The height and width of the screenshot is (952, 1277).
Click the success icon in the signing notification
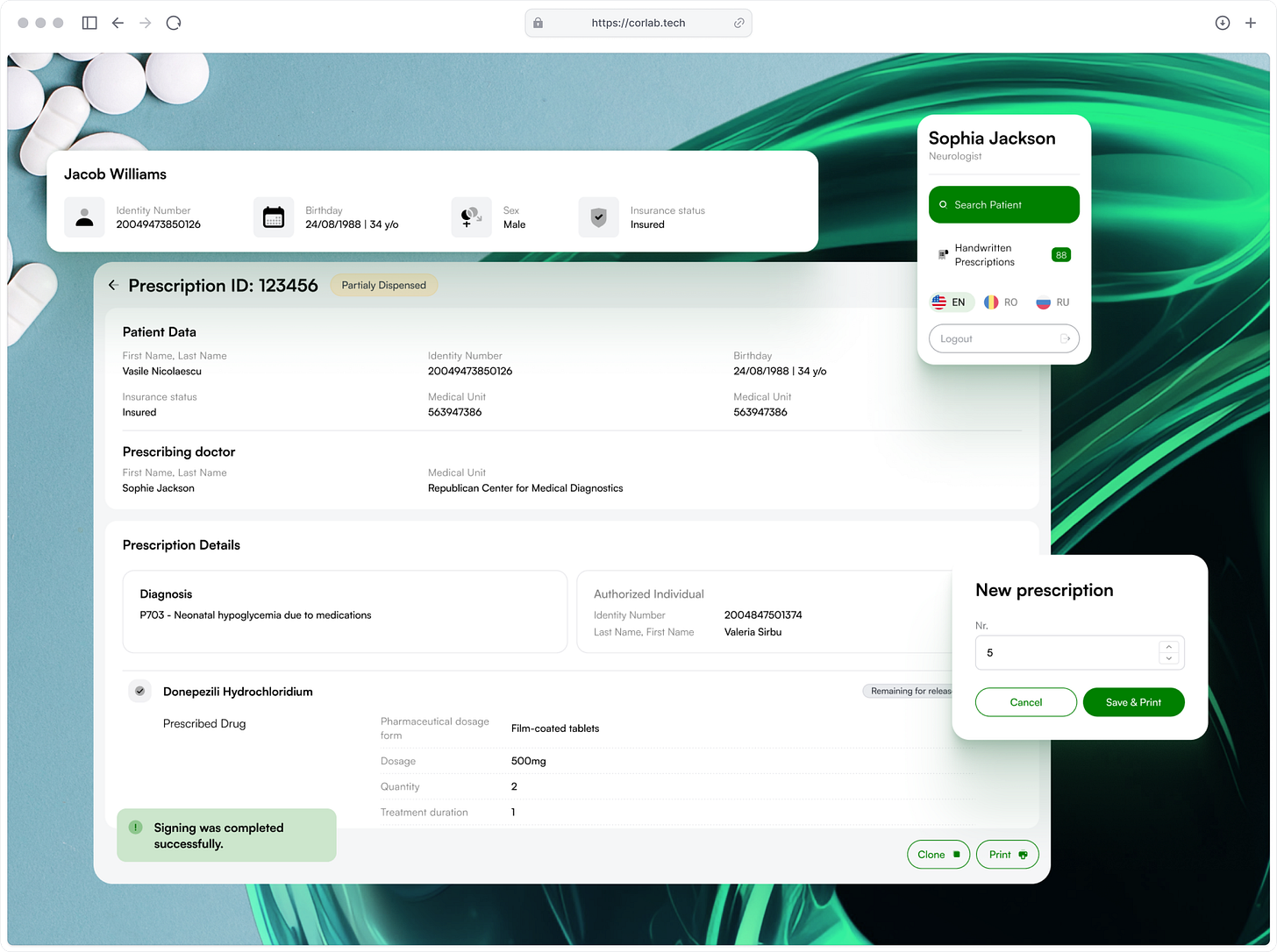[x=136, y=827]
